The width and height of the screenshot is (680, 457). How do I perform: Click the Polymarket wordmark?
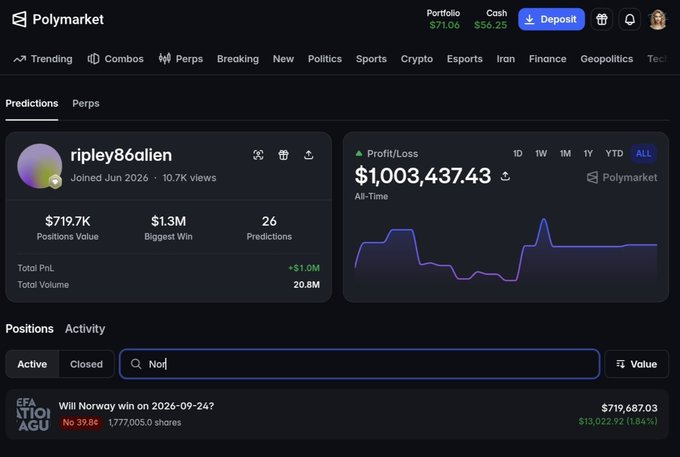[68, 20]
